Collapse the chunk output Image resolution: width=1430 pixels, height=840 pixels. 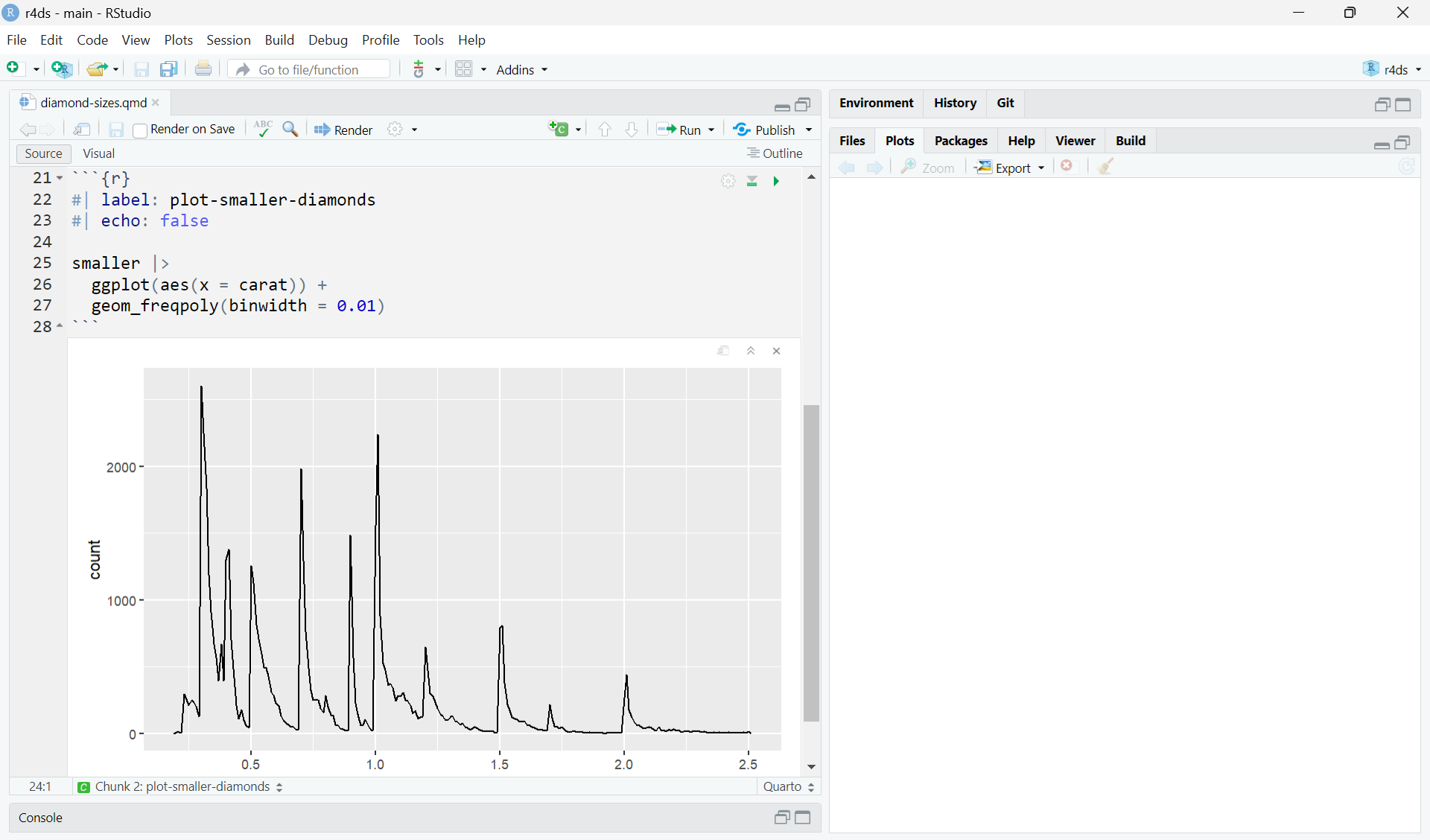tap(751, 351)
